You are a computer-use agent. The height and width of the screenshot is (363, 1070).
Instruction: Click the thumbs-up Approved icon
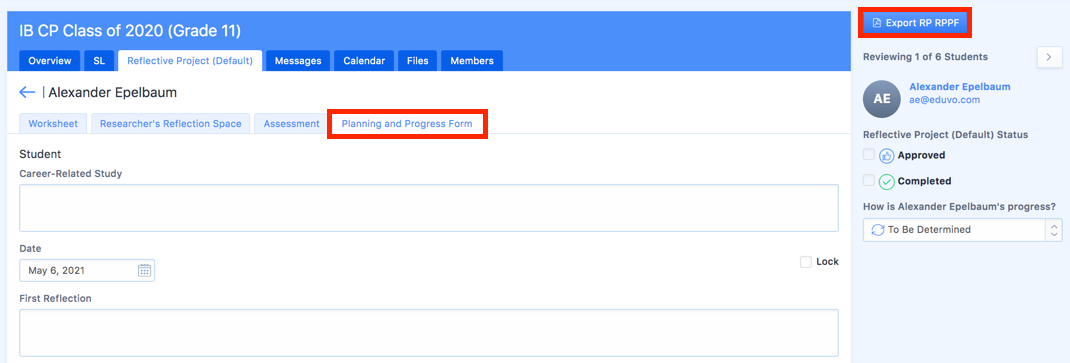pyautogui.click(x=886, y=156)
